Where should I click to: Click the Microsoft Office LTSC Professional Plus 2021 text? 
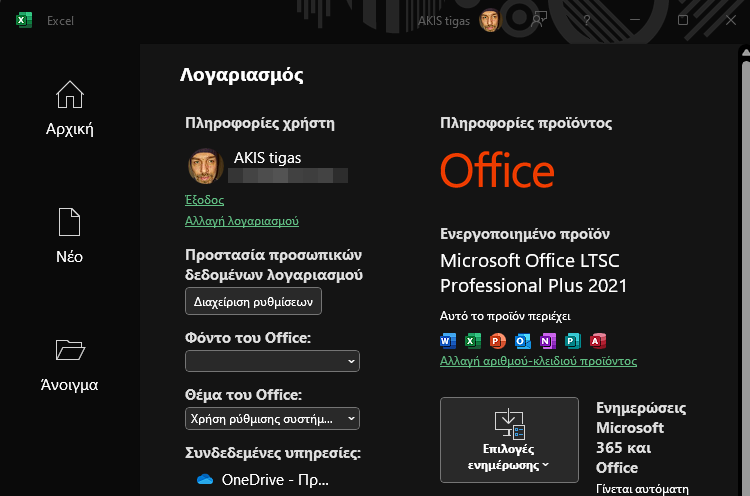[x=533, y=273]
